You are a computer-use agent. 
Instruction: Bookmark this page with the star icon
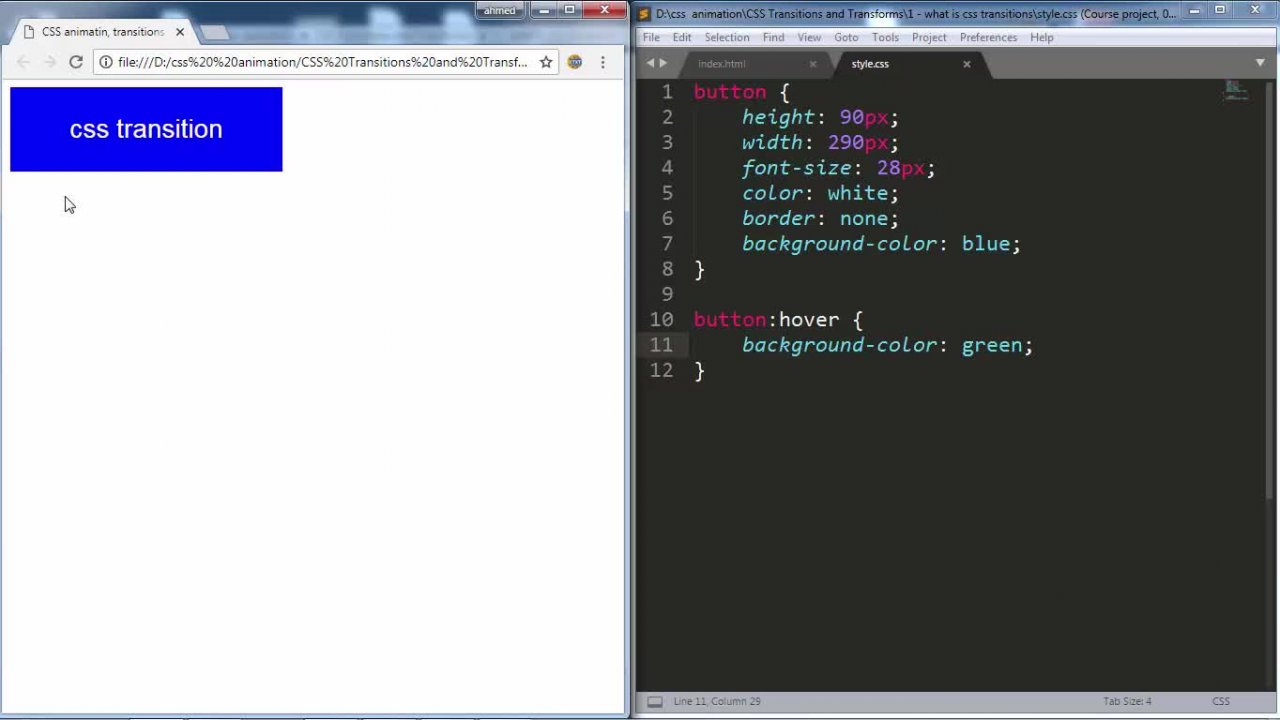coord(546,62)
